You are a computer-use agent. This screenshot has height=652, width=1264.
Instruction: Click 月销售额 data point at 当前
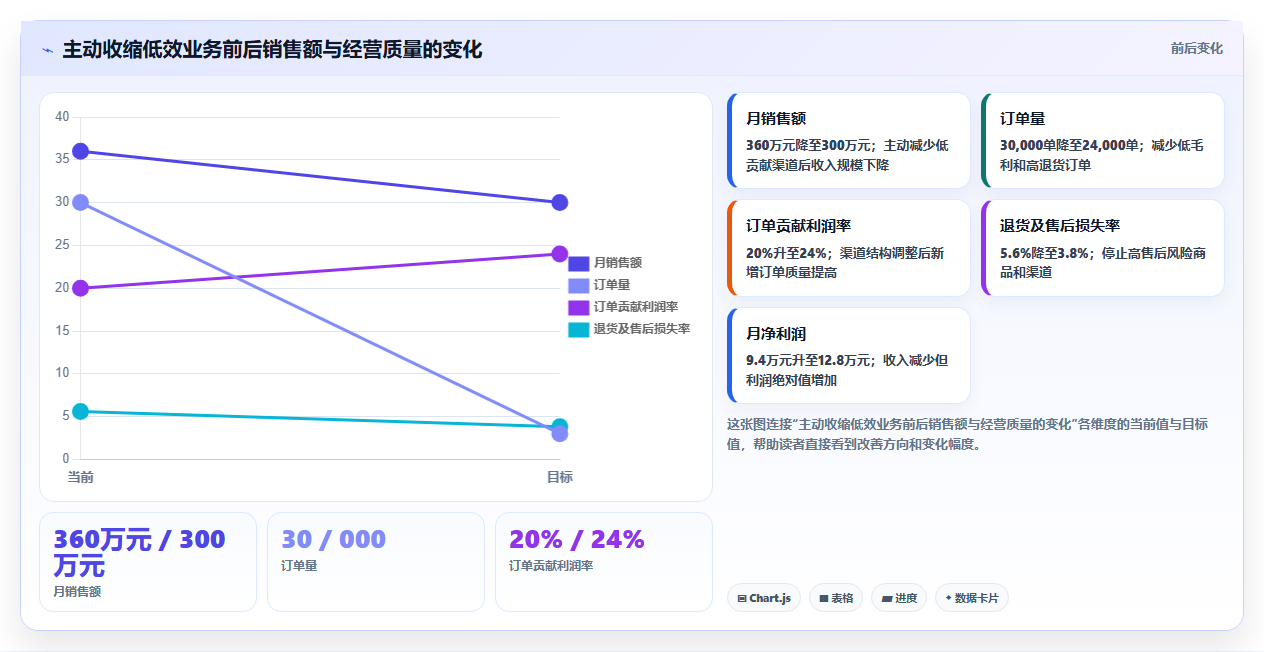point(81,151)
